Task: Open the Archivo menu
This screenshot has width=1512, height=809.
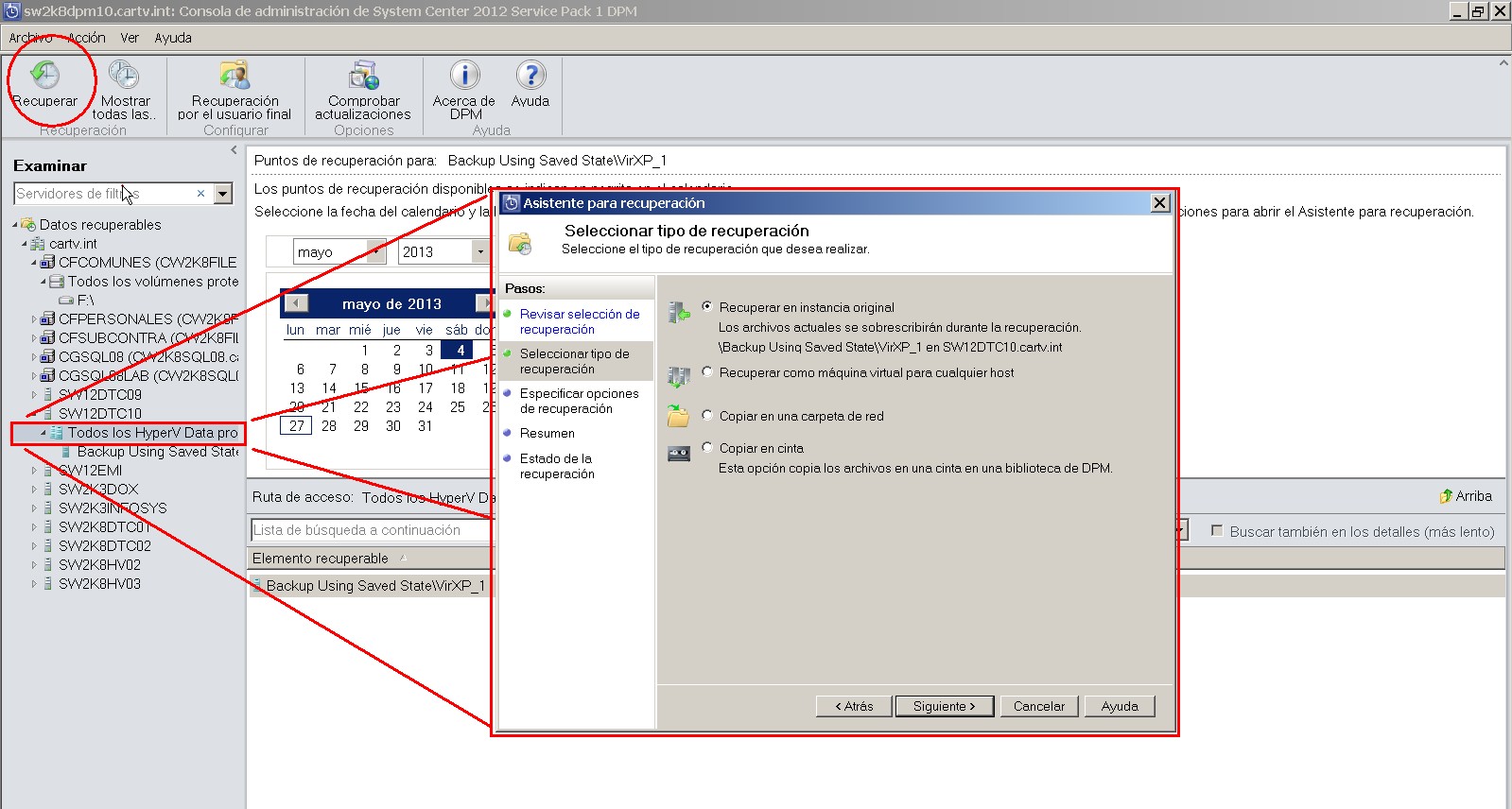Action: [31, 38]
